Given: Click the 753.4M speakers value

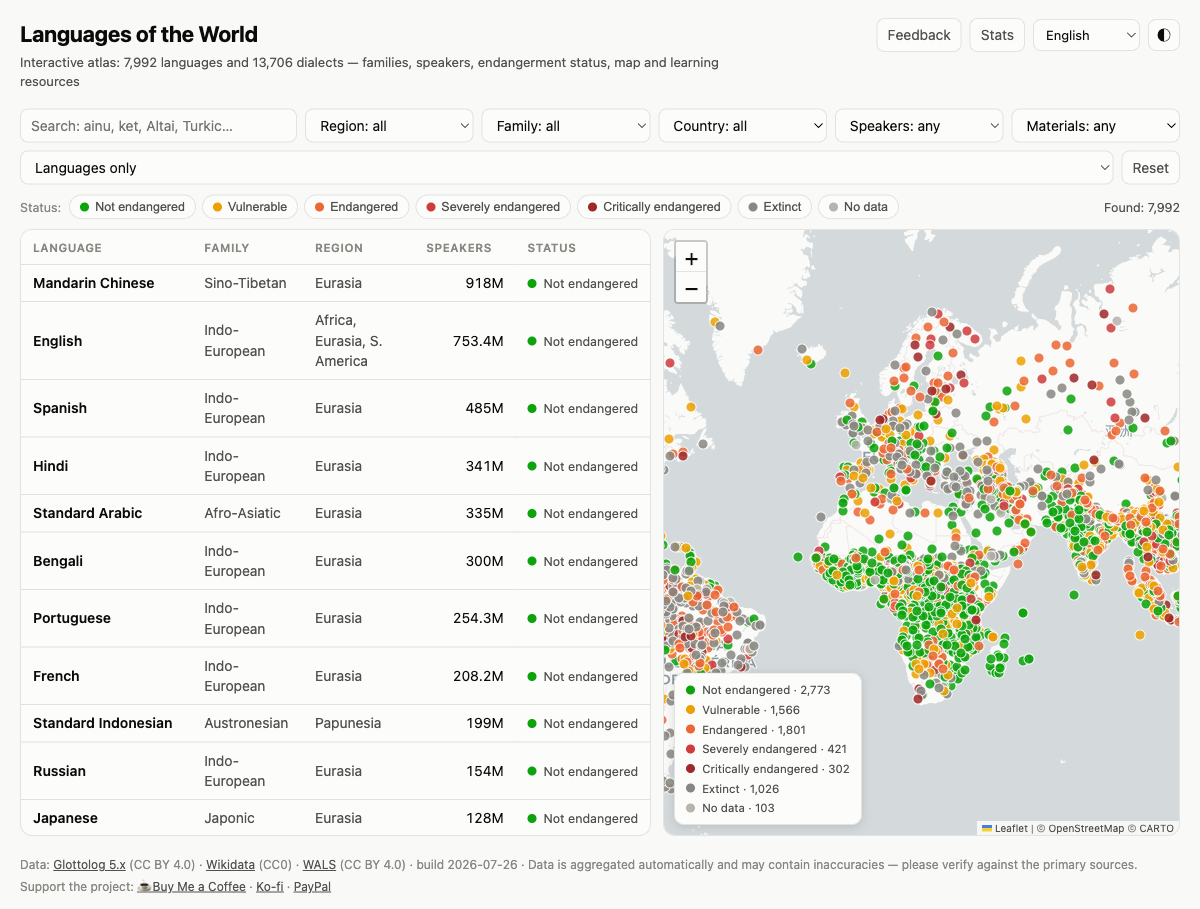Looking at the screenshot, I should point(478,341).
